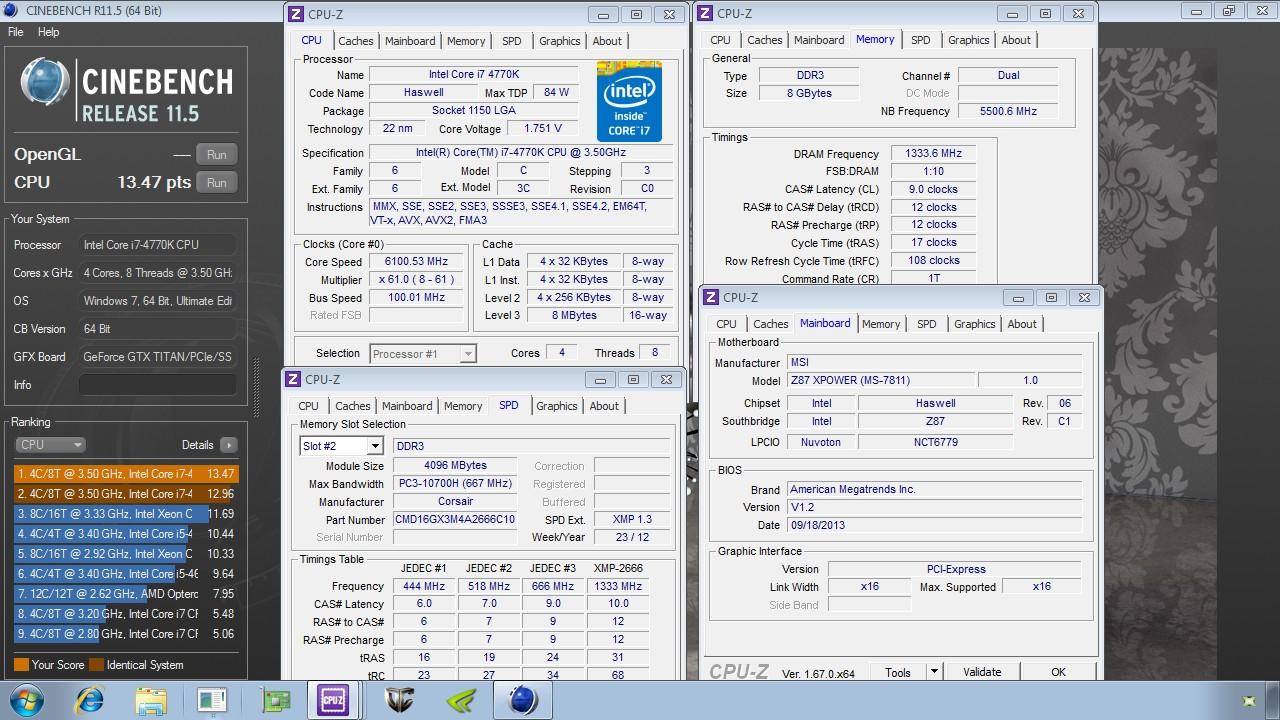Click the Corsair manufacturer field
The width and height of the screenshot is (1280, 720).
pos(455,502)
